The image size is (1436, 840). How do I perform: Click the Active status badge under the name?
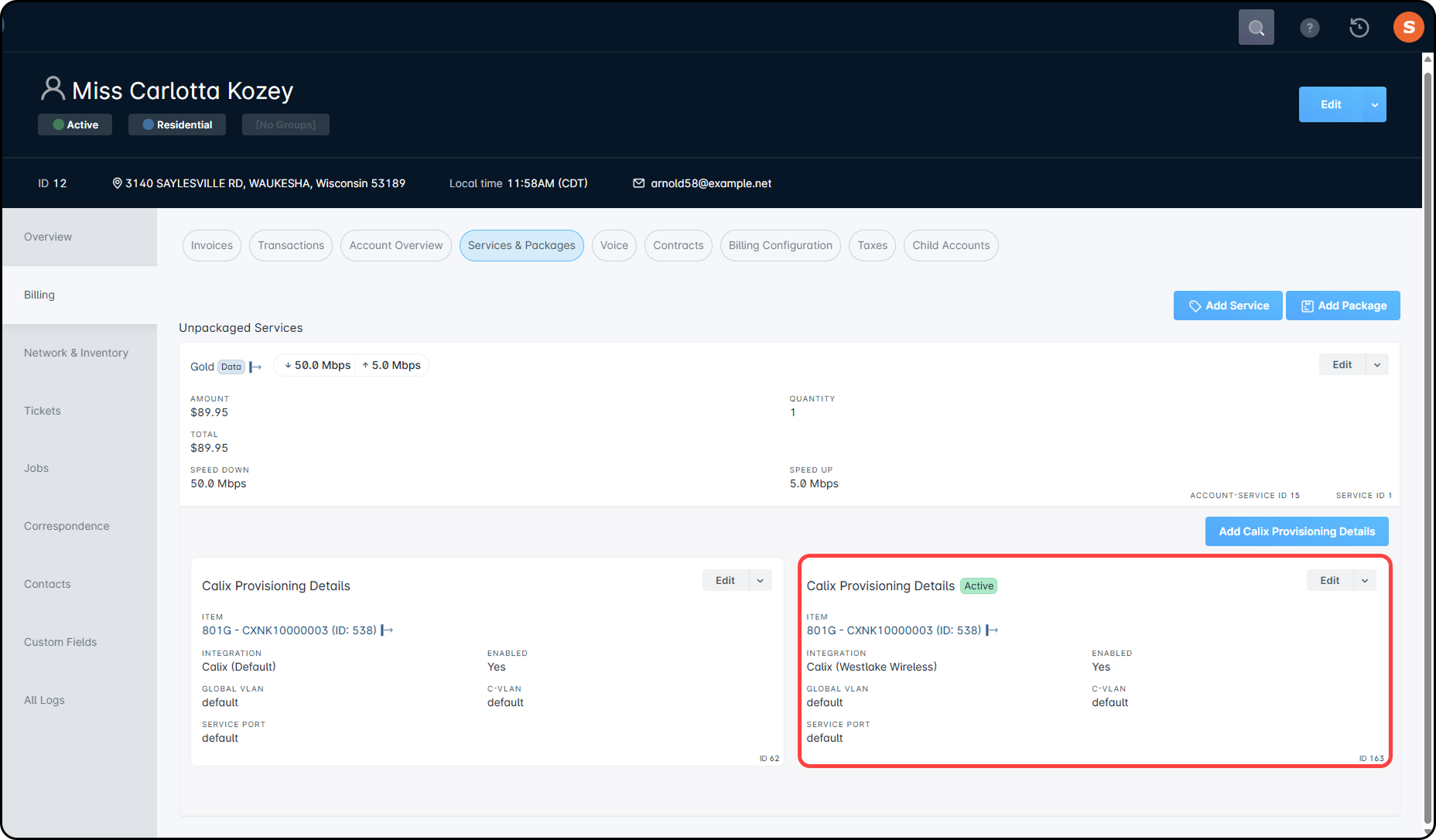pyautogui.click(x=75, y=125)
